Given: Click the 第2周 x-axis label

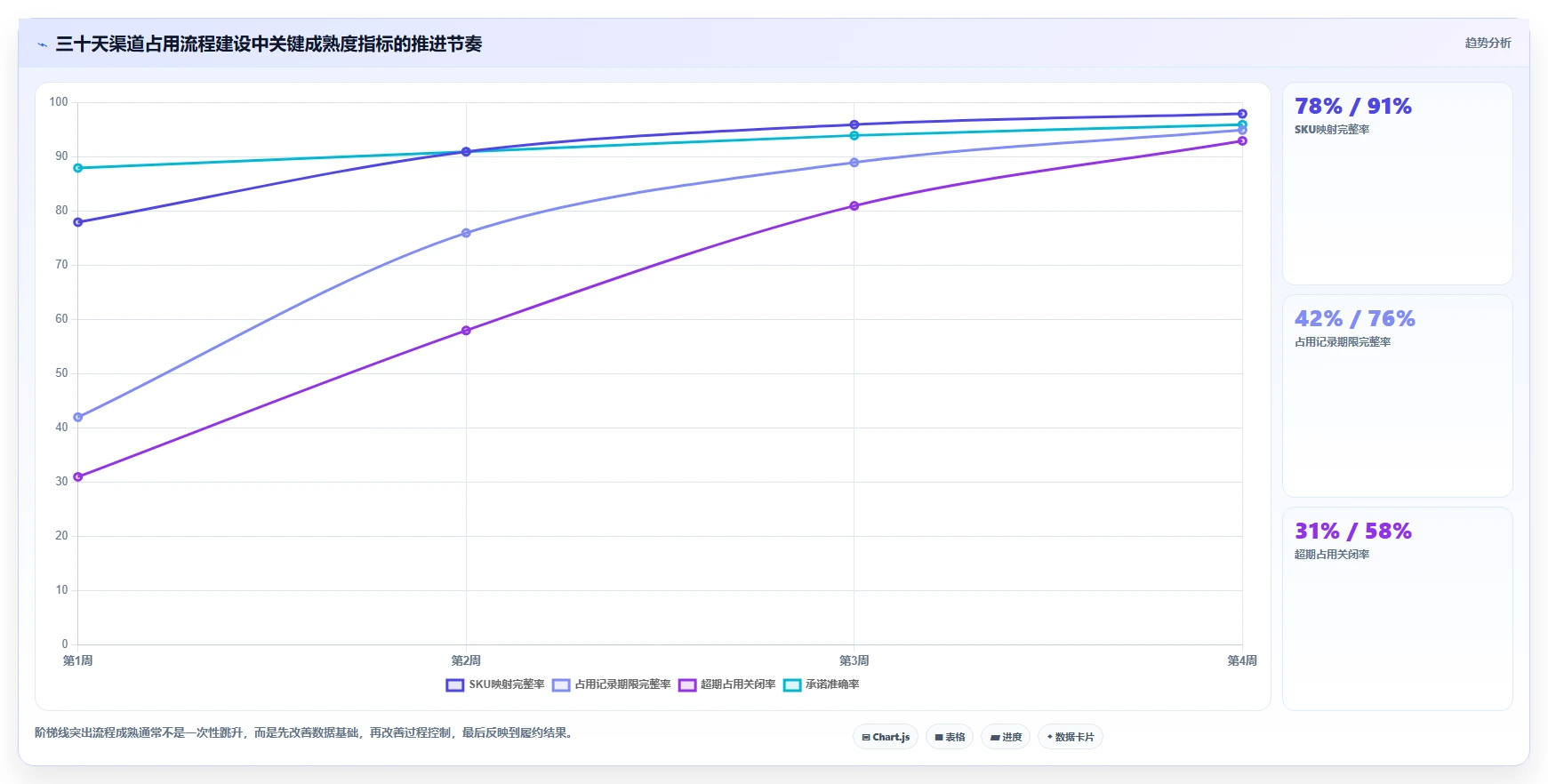Looking at the screenshot, I should [x=466, y=660].
